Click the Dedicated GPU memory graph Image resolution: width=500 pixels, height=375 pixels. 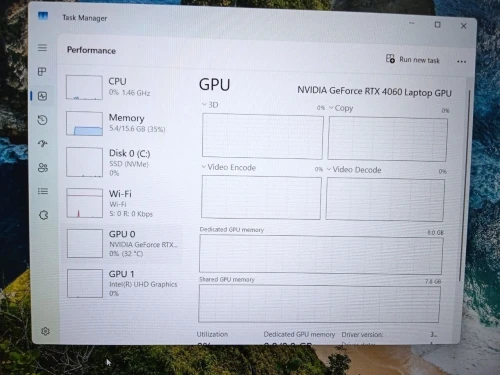[321, 254]
